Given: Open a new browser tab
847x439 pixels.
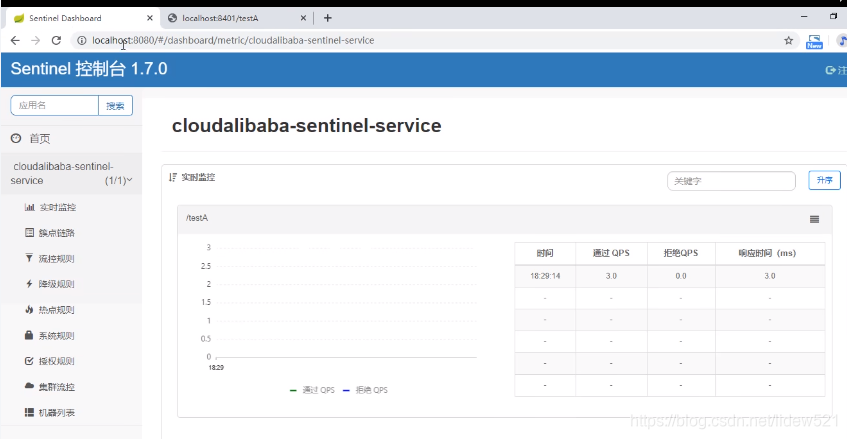Looking at the screenshot, I should (327, 18).
